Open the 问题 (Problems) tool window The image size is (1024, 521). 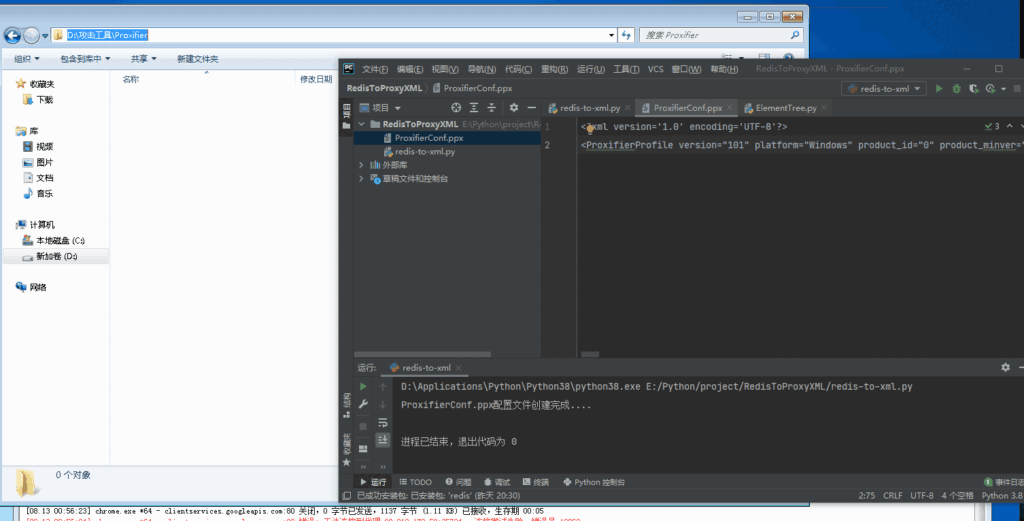458,482
